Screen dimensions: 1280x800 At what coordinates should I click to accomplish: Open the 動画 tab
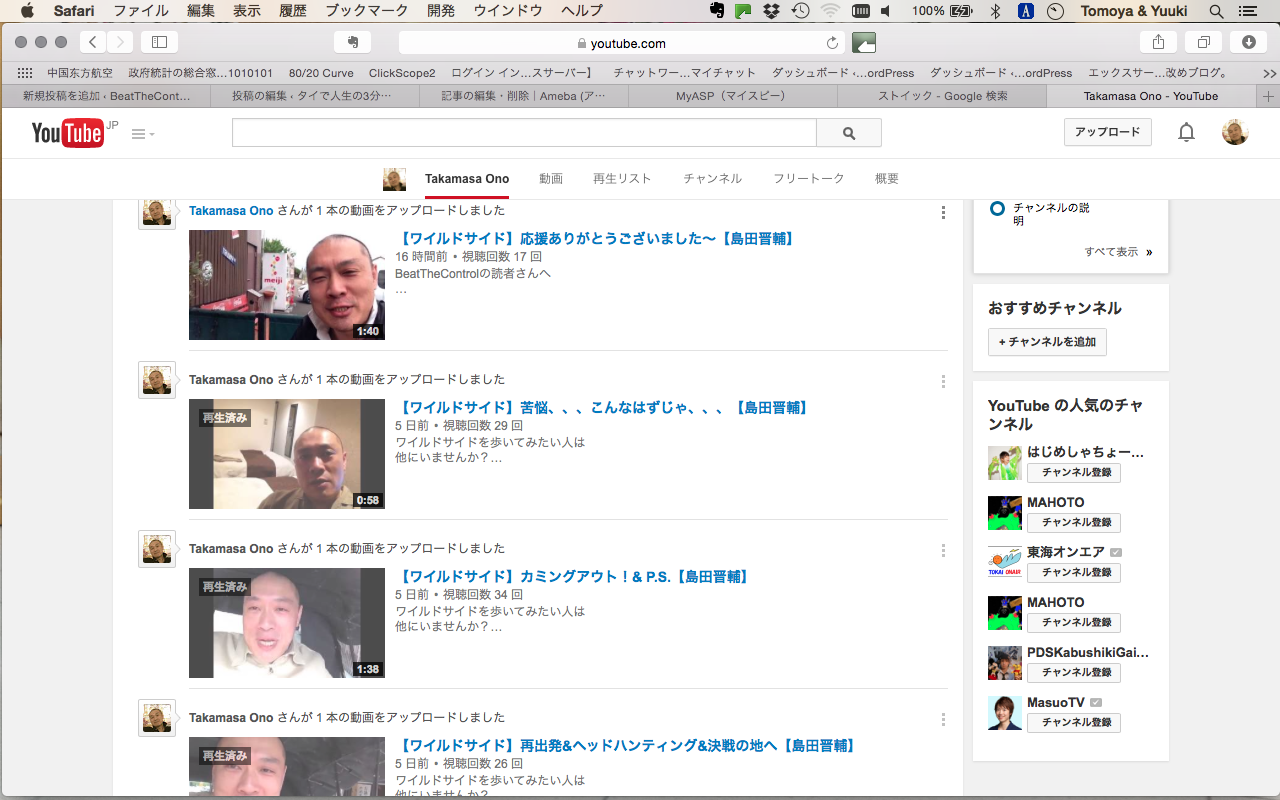click(x=551, y=178)
